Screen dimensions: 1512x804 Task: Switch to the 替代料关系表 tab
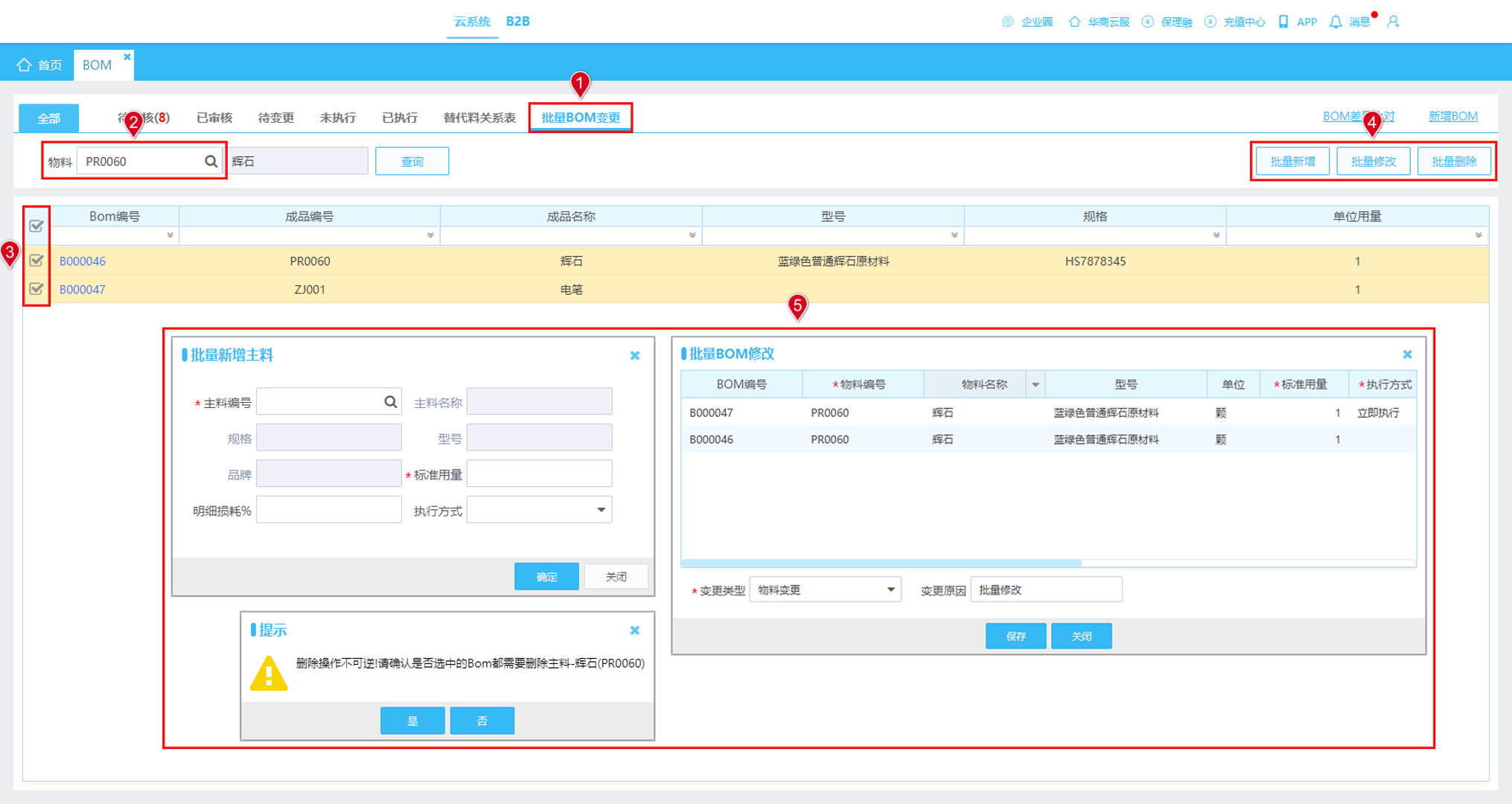(479, 118)
